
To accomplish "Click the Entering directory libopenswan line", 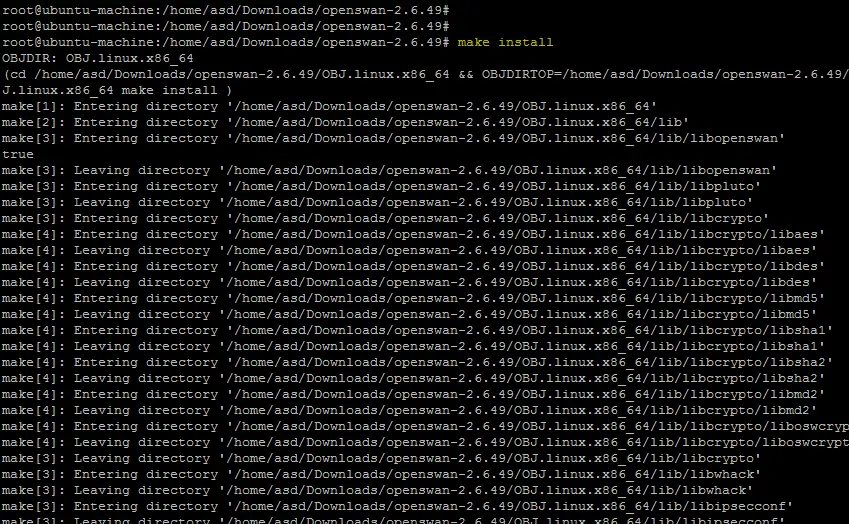I will [393, 138].
